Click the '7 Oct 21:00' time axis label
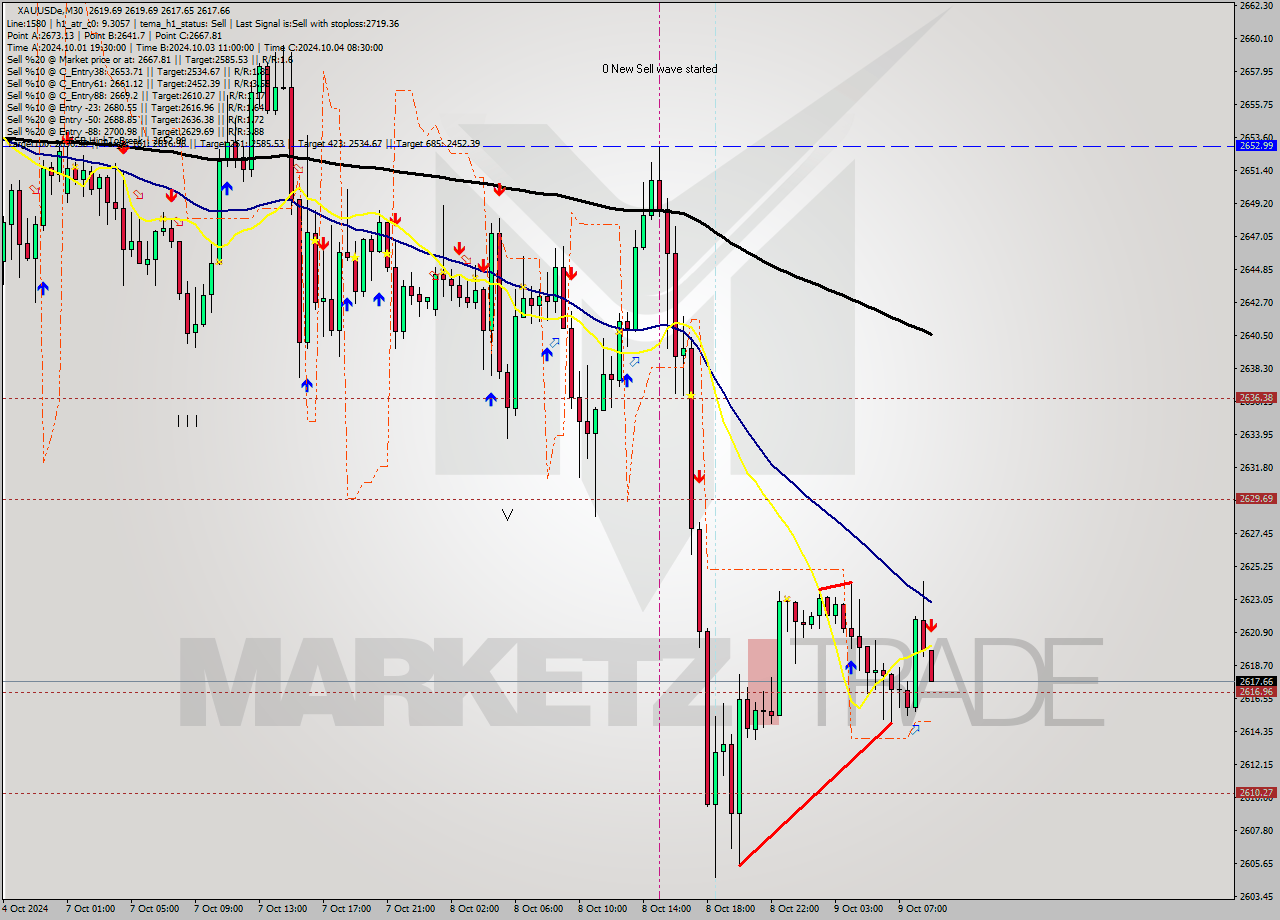The width and height of the screenshot is (1280, 920). (x=410, y=909)
